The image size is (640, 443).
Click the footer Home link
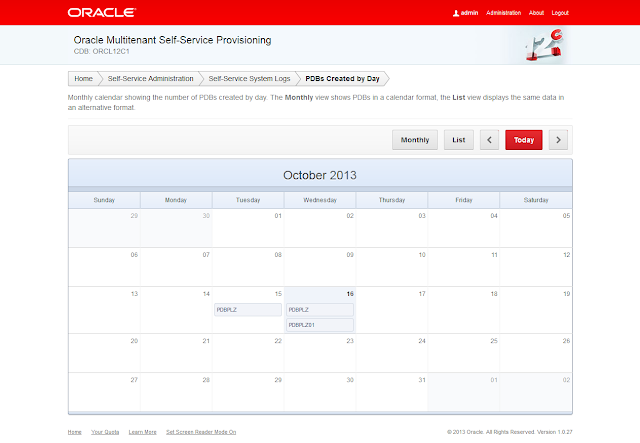(x=75, y=432)
